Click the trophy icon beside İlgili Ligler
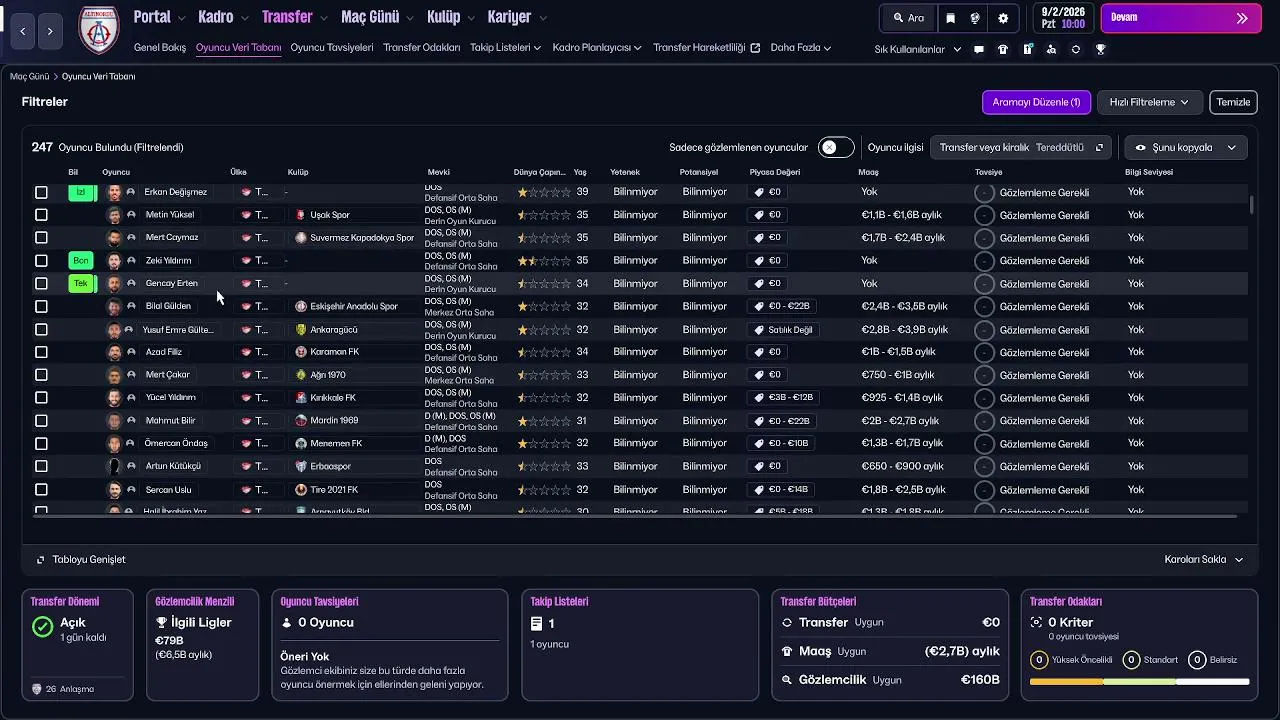The width and height of the screenshot is (1280, 720). click(x=162, y=623)
